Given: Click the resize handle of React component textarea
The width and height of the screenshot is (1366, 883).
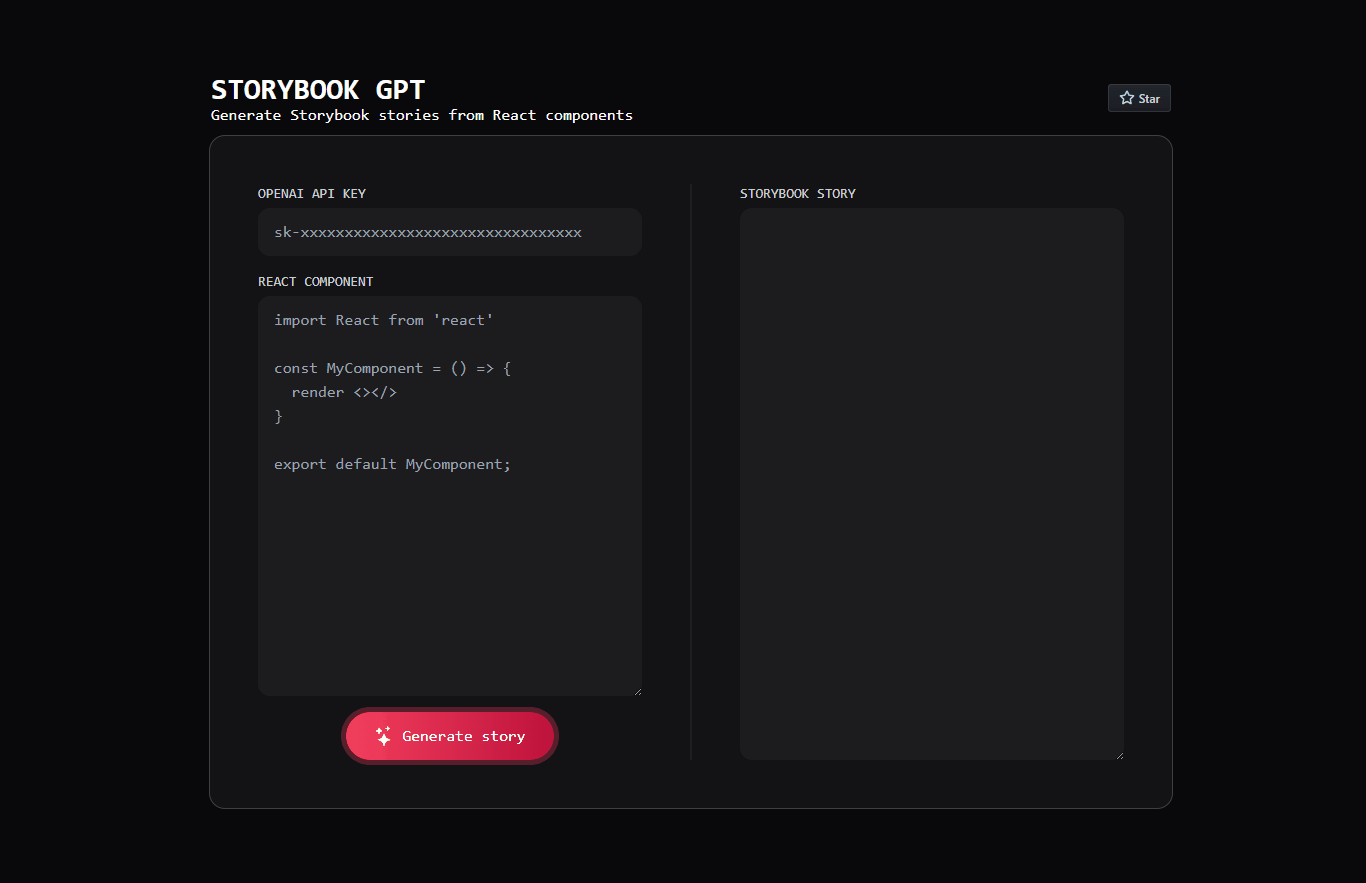Looking at the screenshot, I should [x=636, y=690].
